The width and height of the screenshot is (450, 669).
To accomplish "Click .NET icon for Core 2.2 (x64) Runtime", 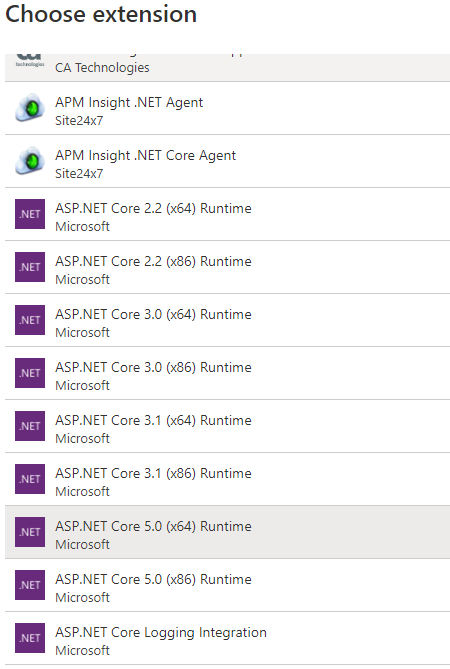I will point(30,214).
